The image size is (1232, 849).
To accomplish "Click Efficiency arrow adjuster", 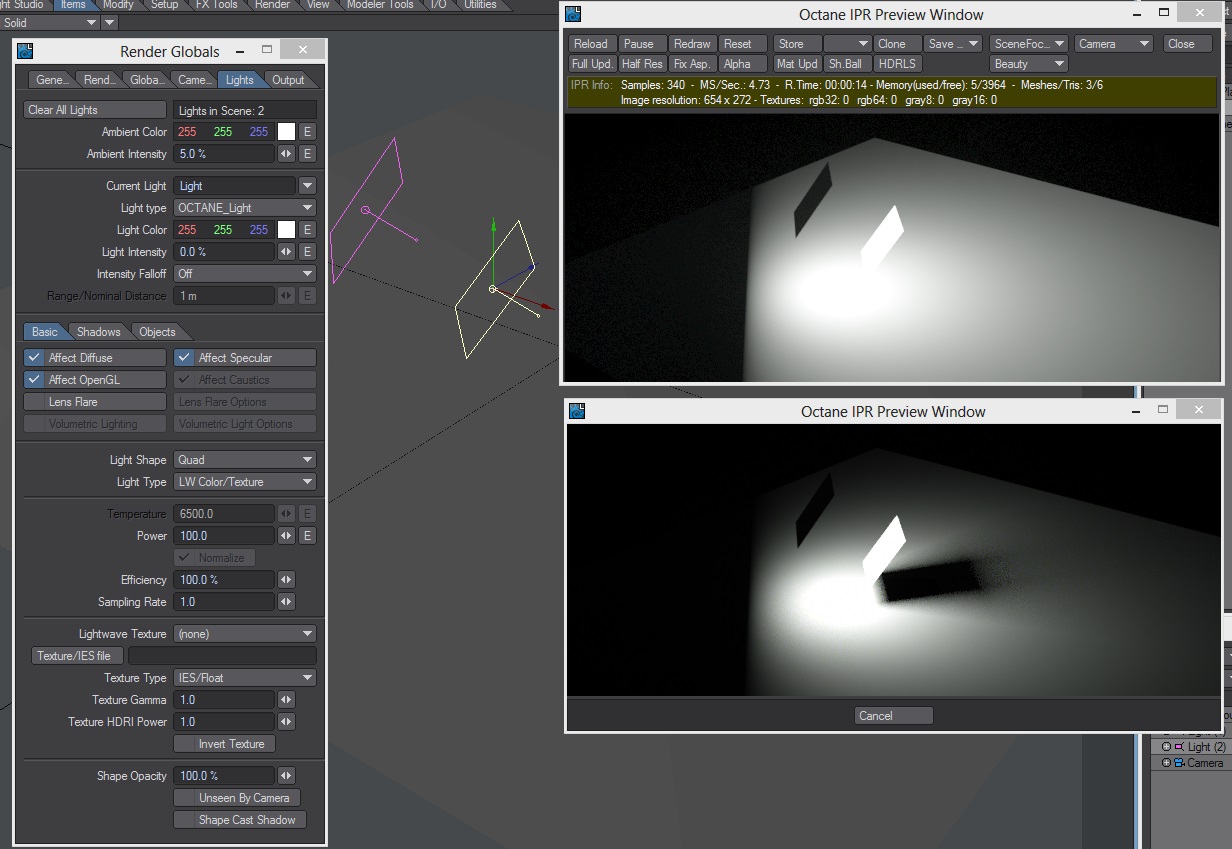I will pos(286,580).
